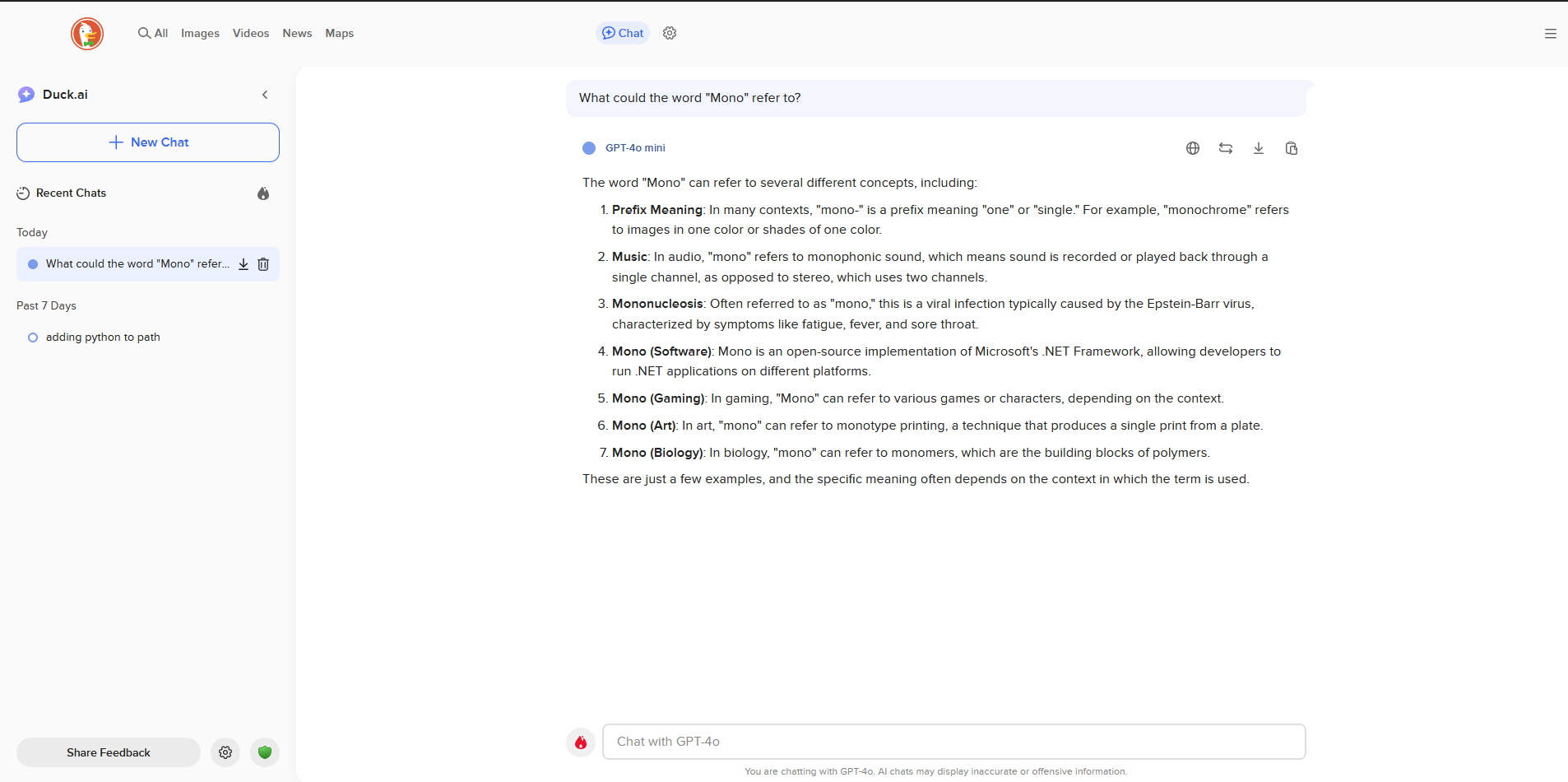The height and width of the screenshot is (782, 1568).
Task: Open the hamburger menu
Action: 1551,34
